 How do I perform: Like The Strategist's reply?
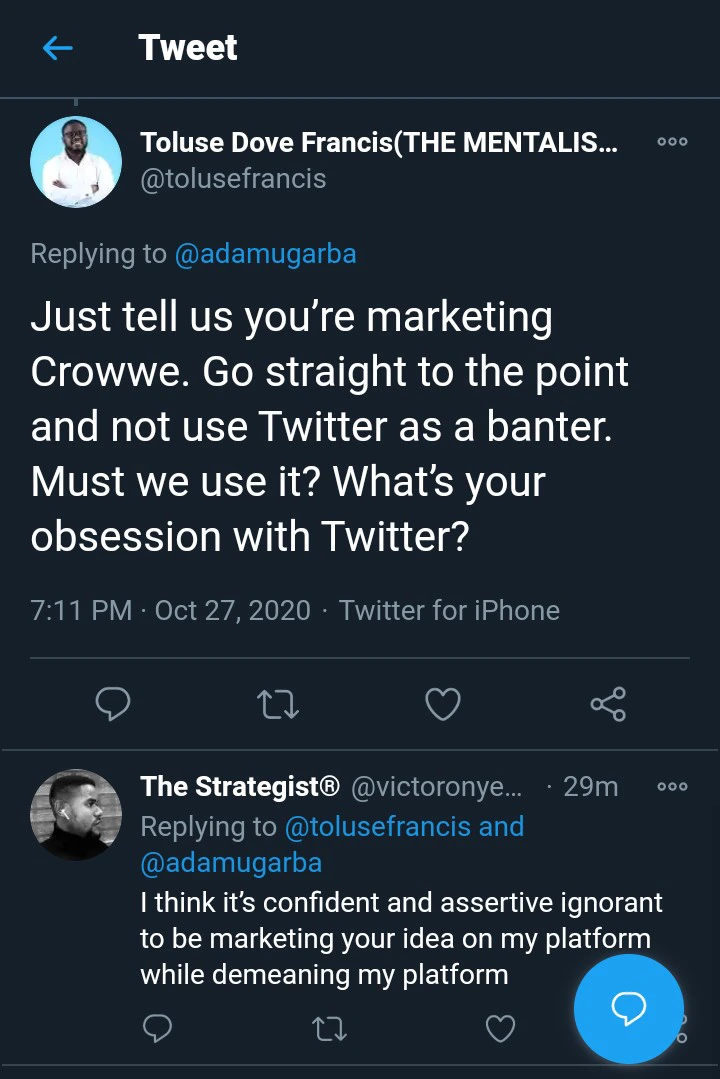point(500,1027)
